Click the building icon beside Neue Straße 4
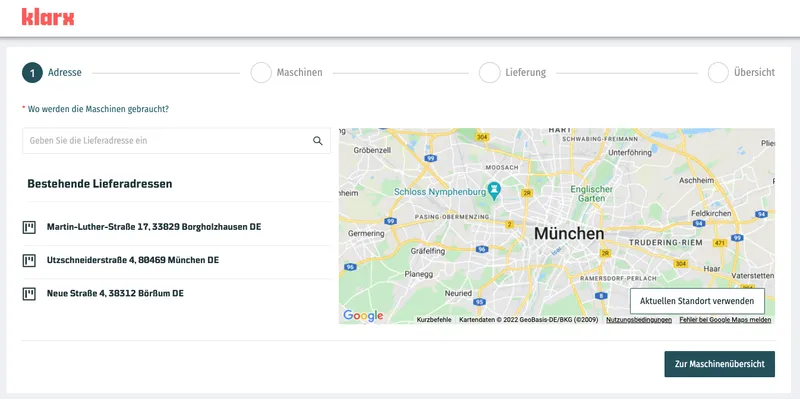This screenshot has width=800, height=399. click(x=29, y=294)
